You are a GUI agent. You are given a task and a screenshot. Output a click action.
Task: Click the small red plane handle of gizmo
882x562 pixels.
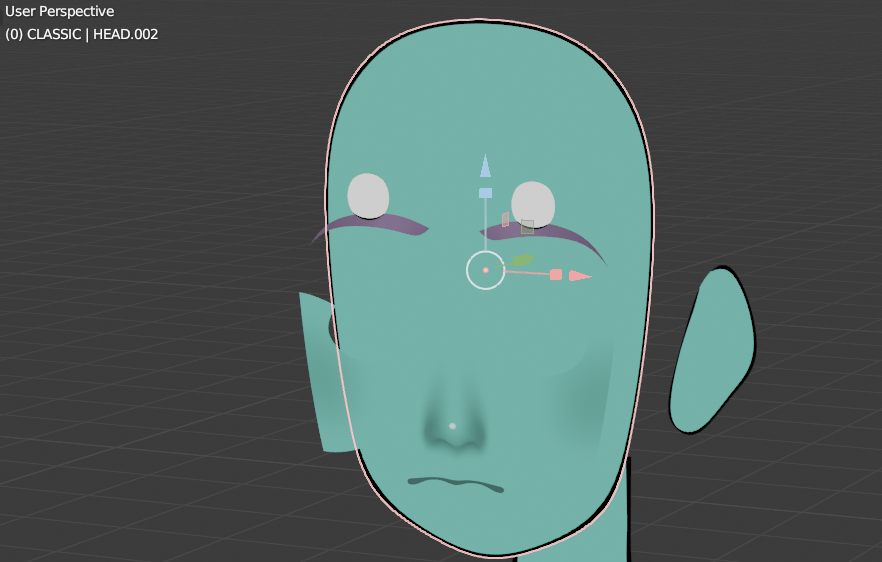[506, 219]
